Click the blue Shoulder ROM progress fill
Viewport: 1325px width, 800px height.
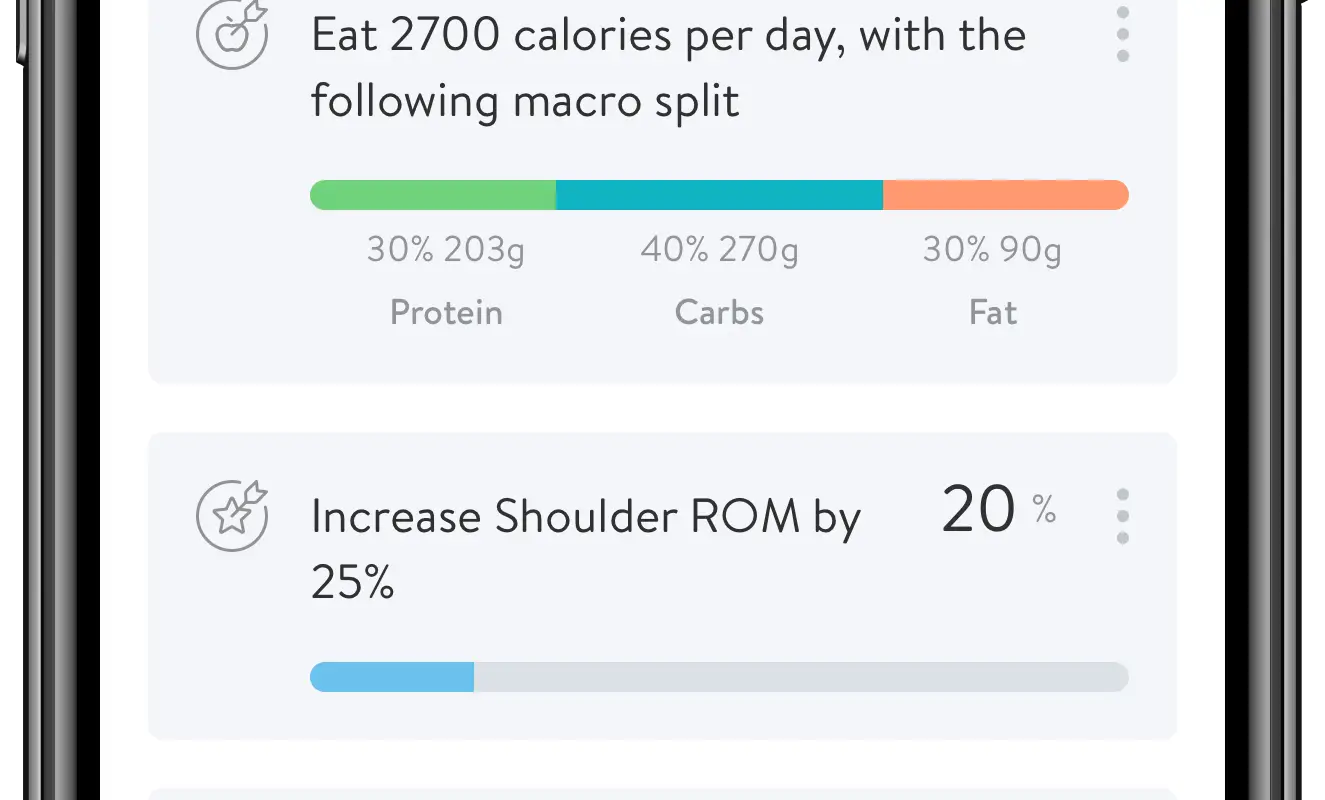(x=392, y=677)
